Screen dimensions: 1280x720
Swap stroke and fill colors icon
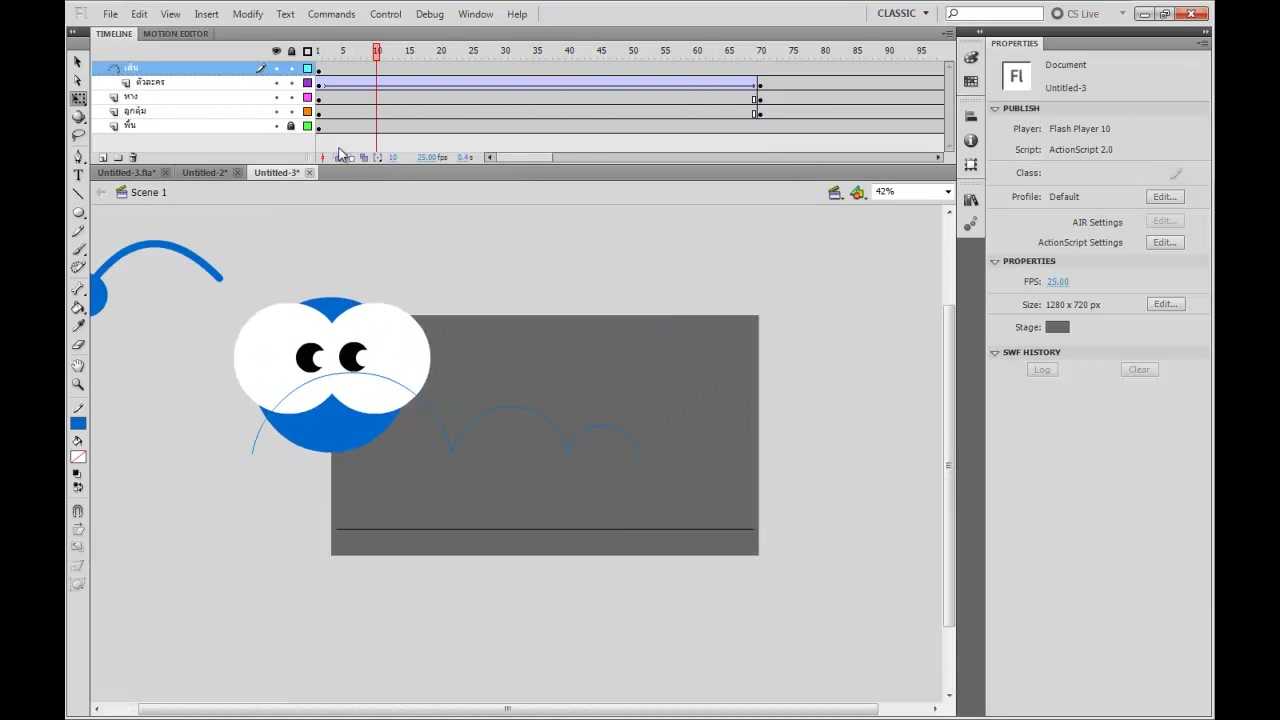tap(78, 487)
